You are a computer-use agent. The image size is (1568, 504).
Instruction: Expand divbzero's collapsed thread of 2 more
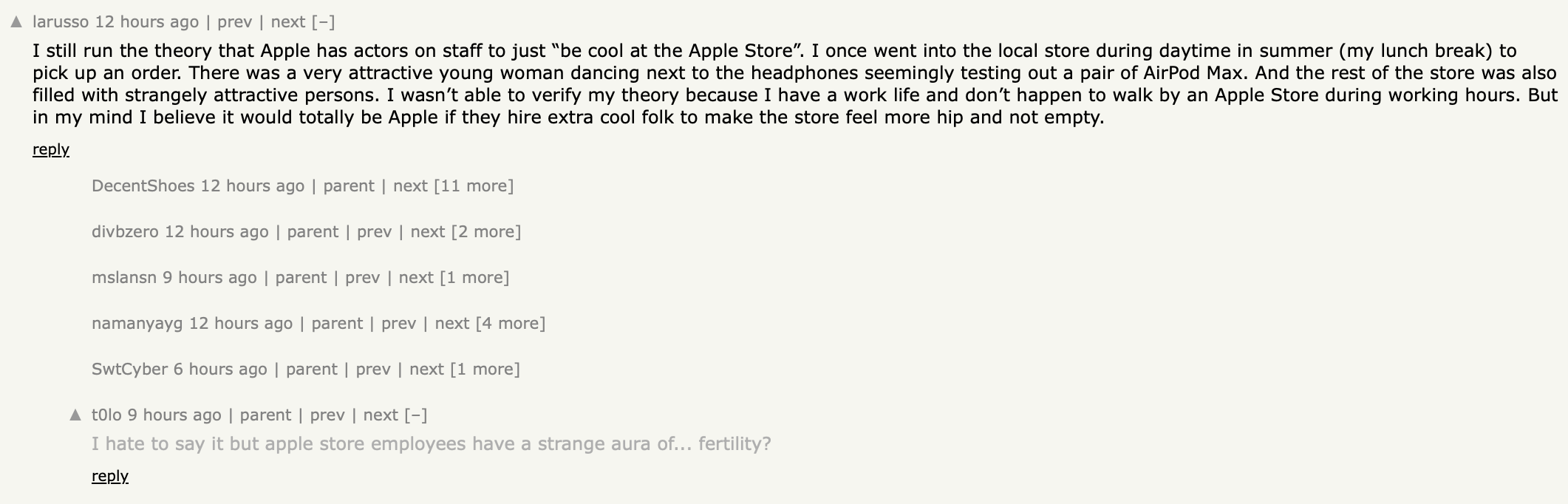pyautogui.click(x=486, y=232)
